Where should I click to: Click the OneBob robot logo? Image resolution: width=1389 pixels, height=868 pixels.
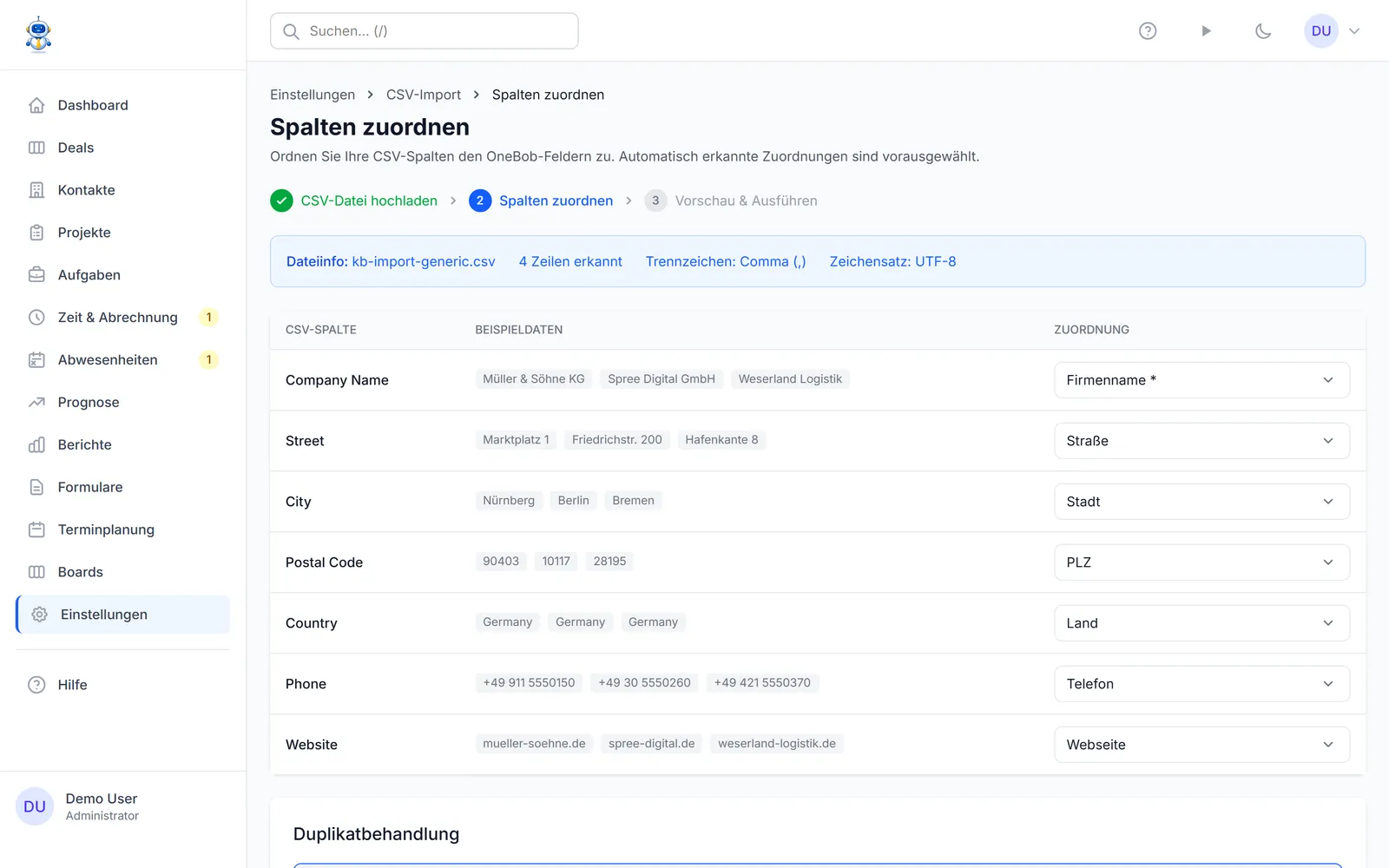[38, 35]
